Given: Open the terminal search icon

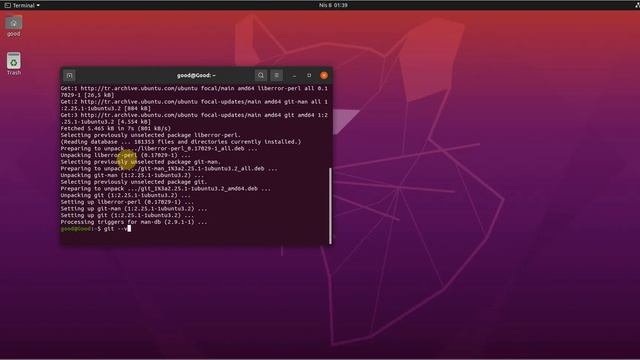Looking at the screenshot, I should [x=261, y=76].
